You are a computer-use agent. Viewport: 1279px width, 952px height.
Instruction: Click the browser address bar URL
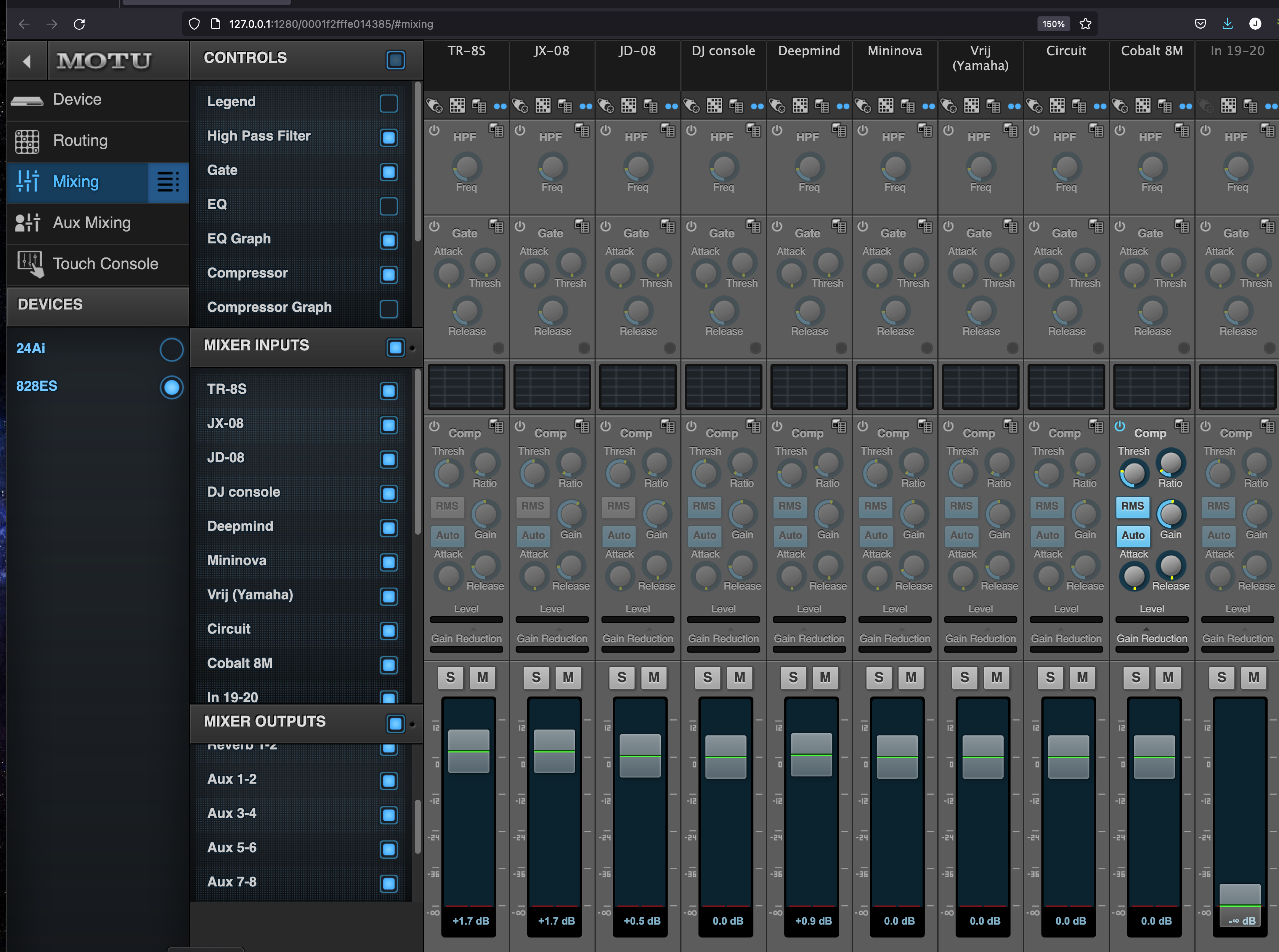click(x=331, y=24)
